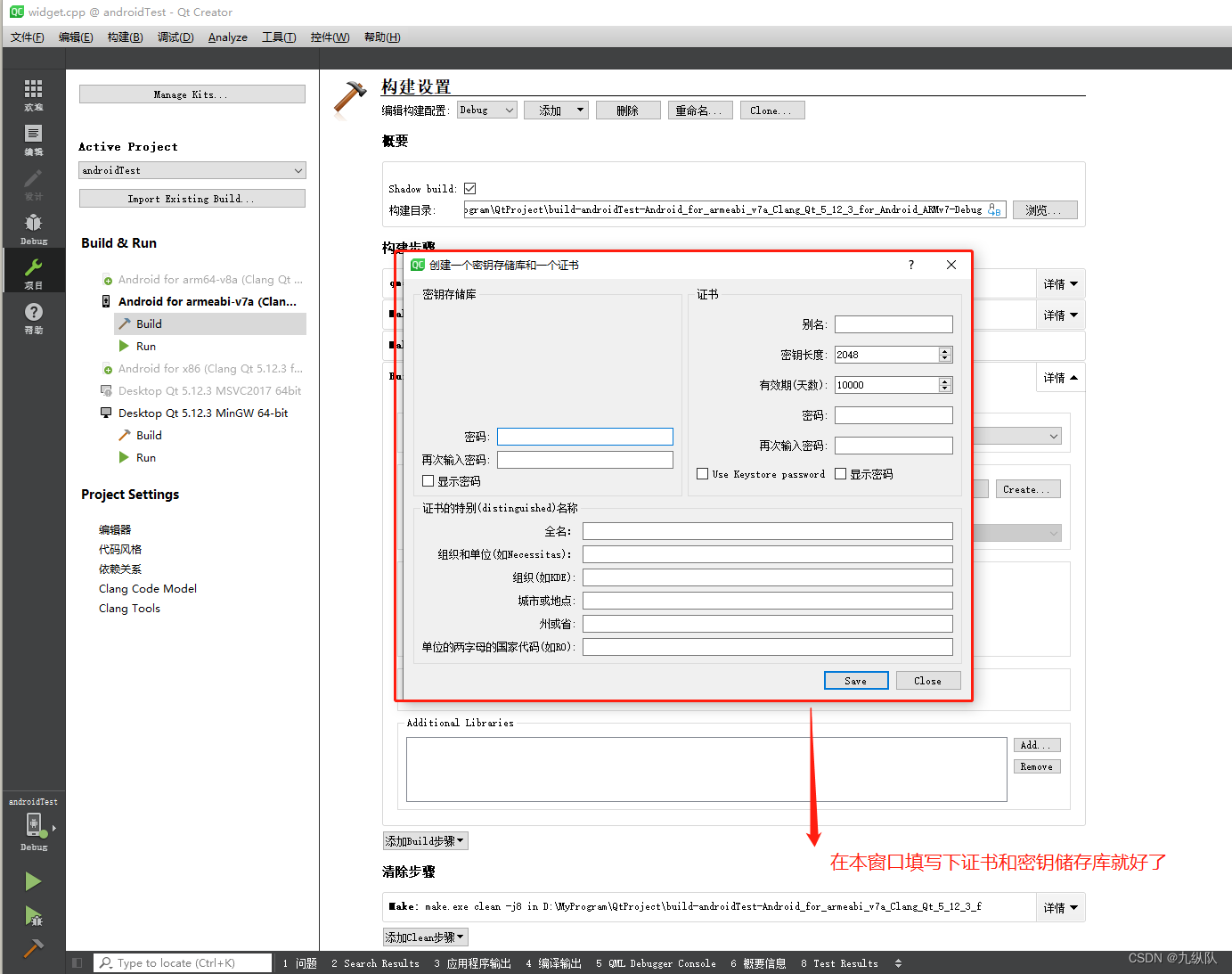
Task: Select Run under Android for armeabi-v7a
Action: pos(145,346)
